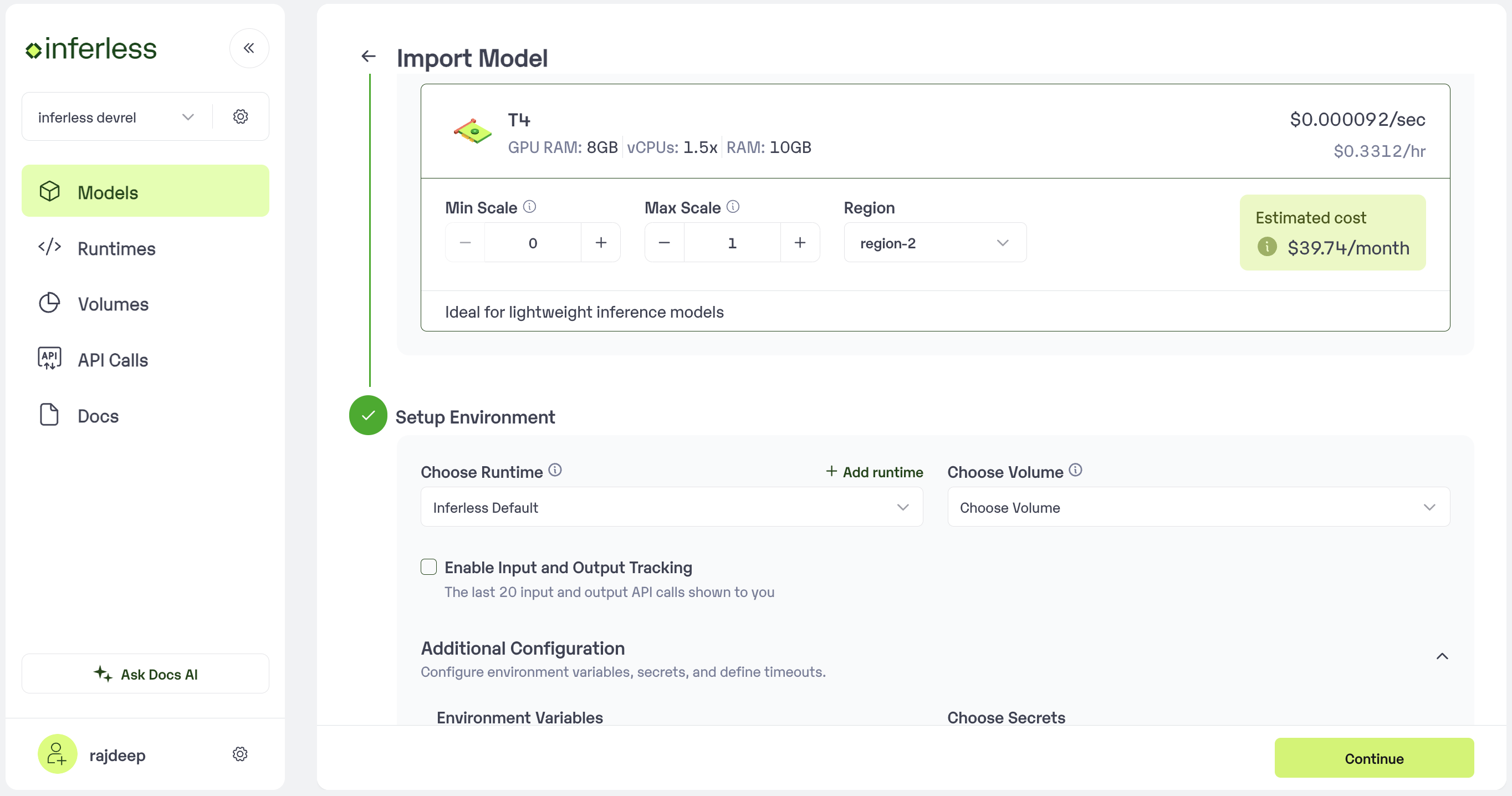This screenshot has height=796, width=1512.
Task: Open the Choose Volume dropdown field
Action: point(1198,507)
